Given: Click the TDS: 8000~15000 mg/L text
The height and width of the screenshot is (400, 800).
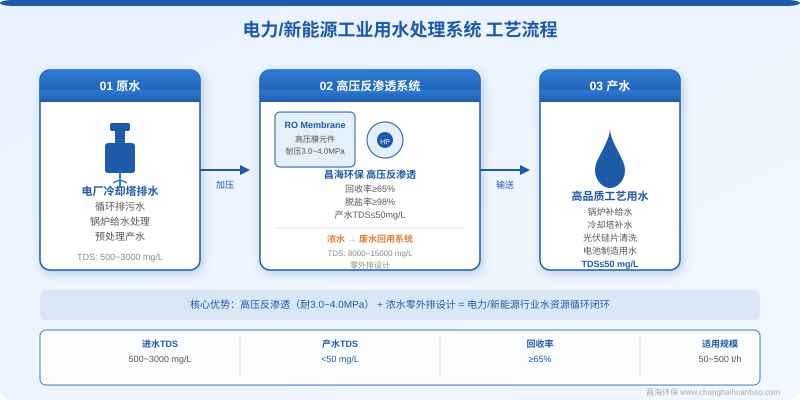Looking at the screenshot, I should tap(370, 253).
